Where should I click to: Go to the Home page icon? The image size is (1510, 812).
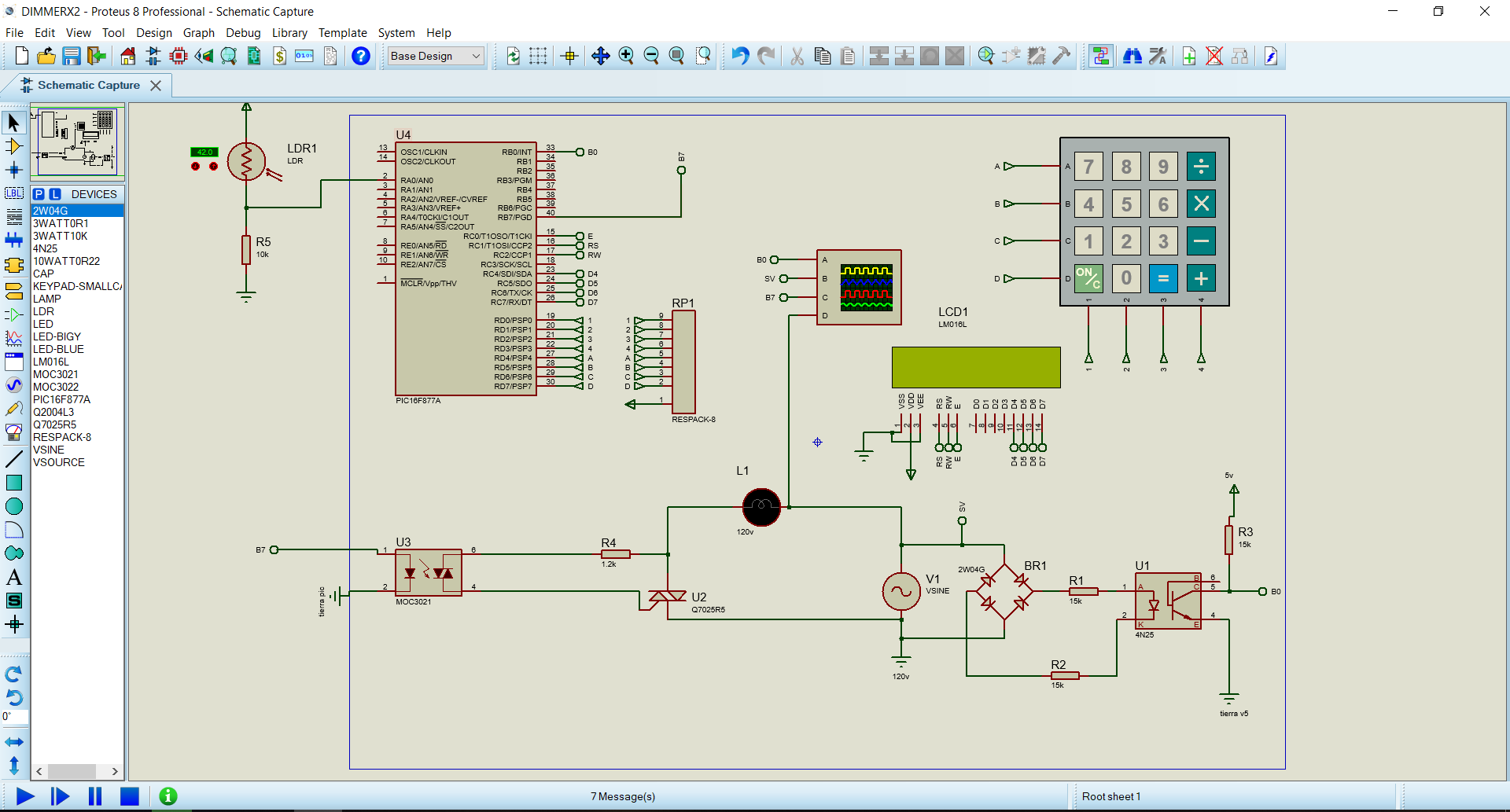point(128,56)
